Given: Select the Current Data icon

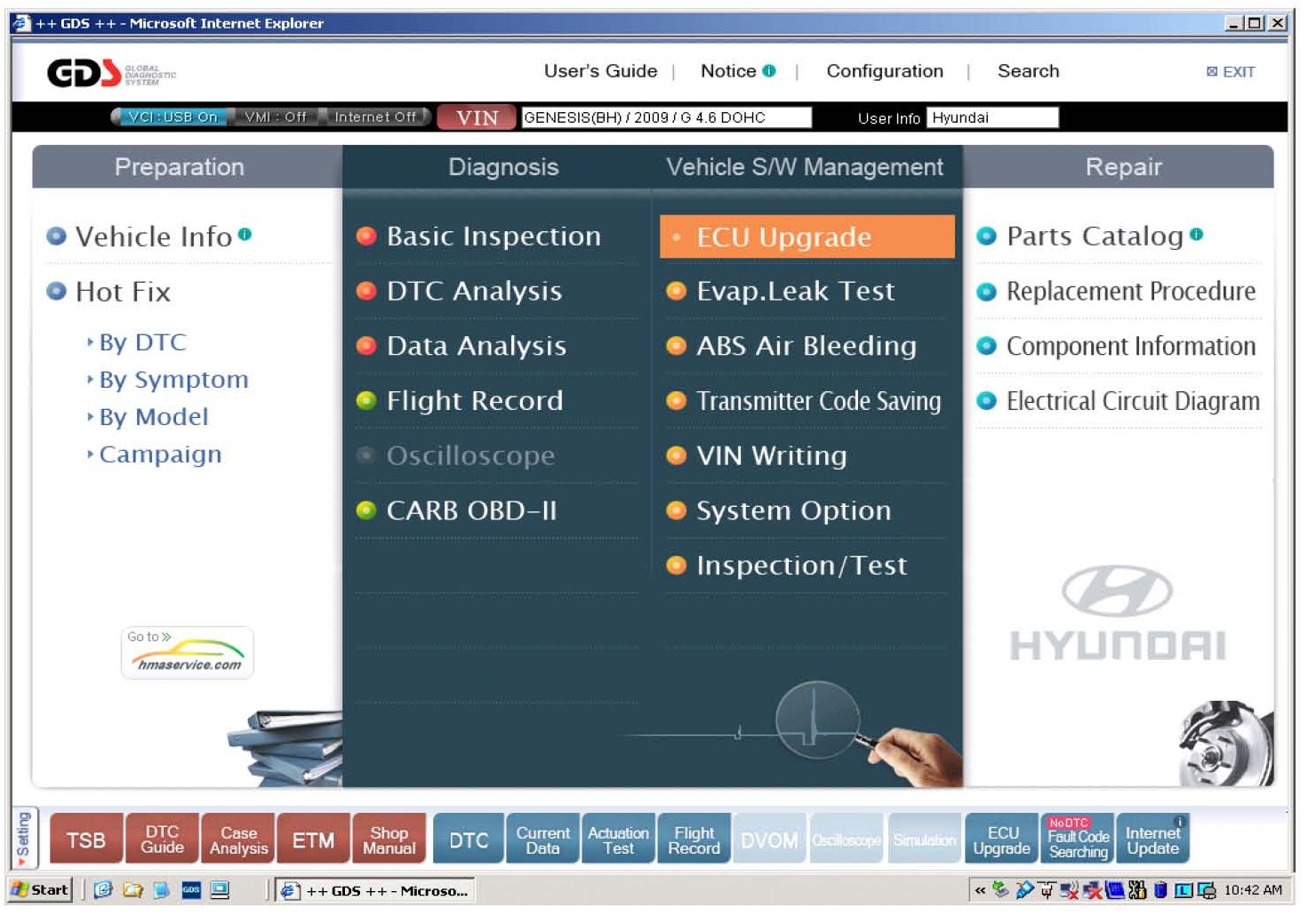Looking at the screenshot, I should click(542, 840).
